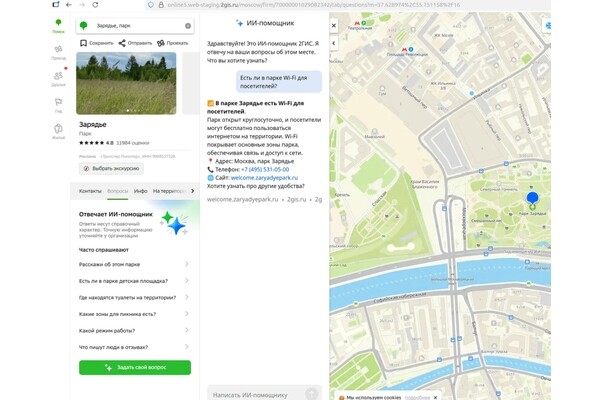
Task: Dismiss the cookies notice with the X
Action: tap(435, 397)
